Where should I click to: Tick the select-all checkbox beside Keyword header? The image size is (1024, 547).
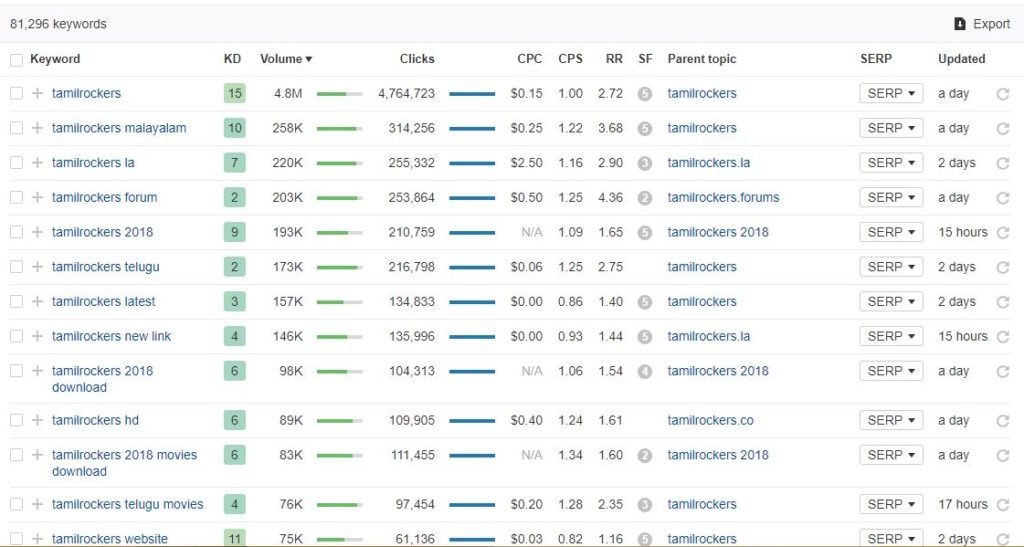point(16,60)
